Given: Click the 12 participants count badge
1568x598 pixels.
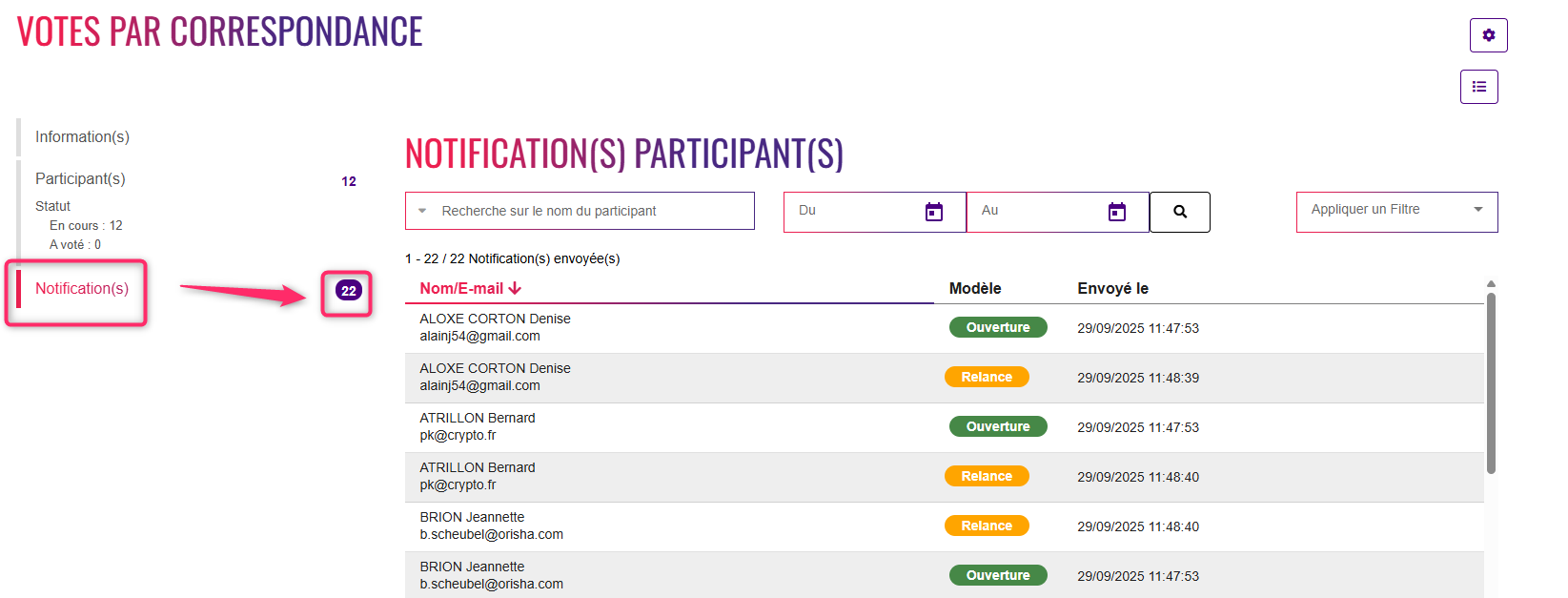Looking at the screenshot, I should [349, 181].
